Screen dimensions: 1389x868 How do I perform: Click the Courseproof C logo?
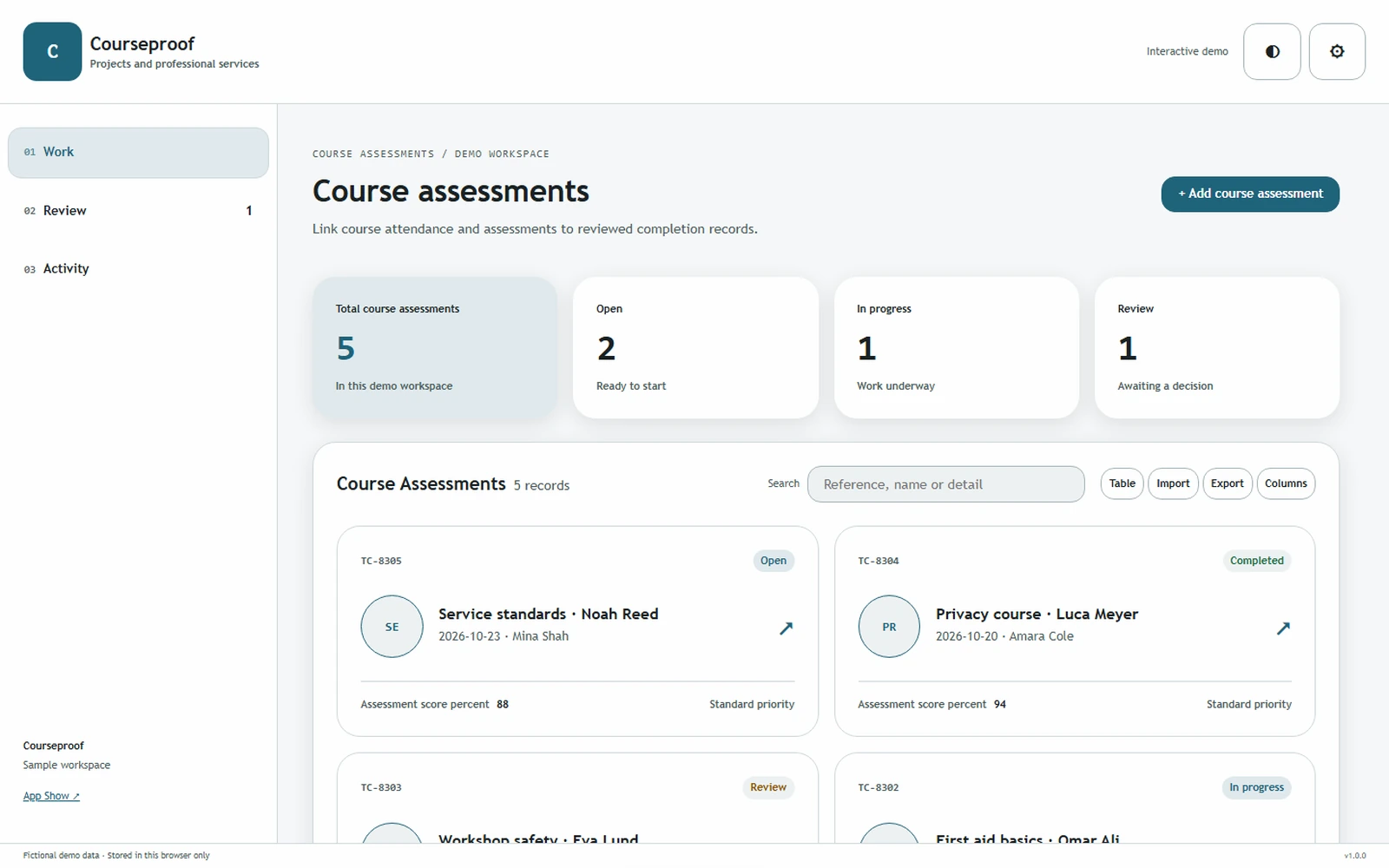pyautogui.click(x=52, y=51)
